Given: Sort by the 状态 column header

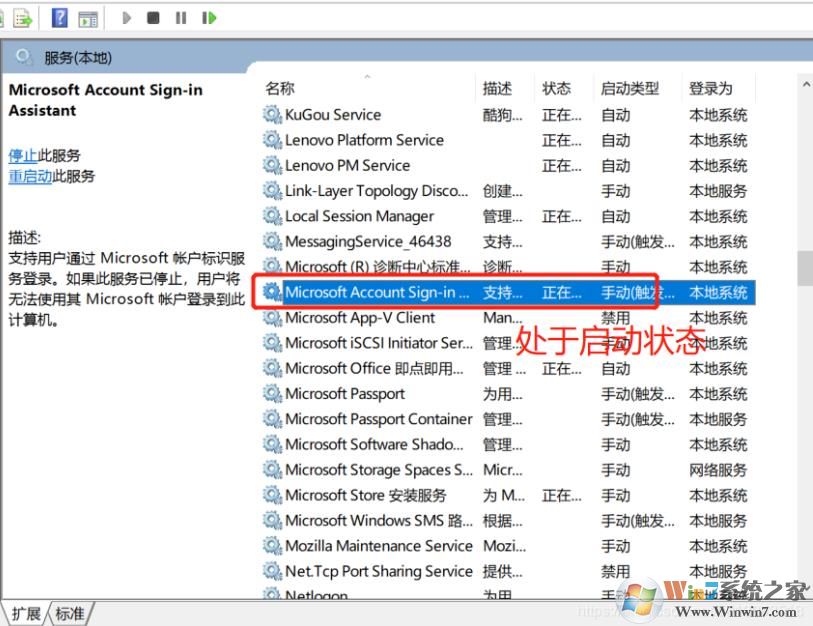Looking at the screenshot, I should (556, 88).
